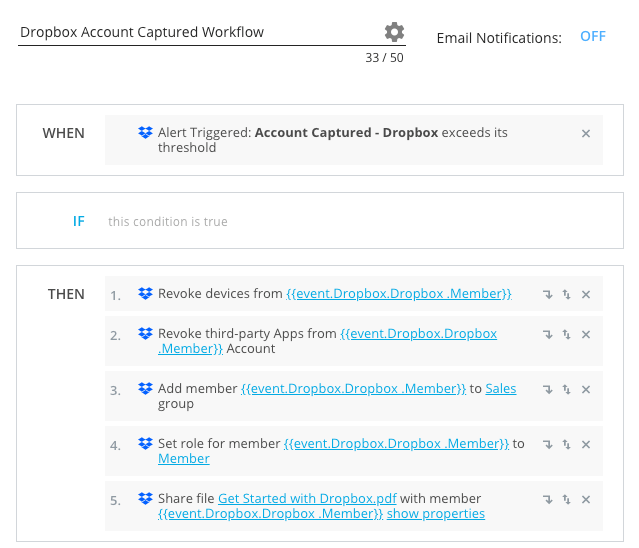Viewport: 639px width, 548px height.
Task: Indent step 5 Share file action
Action: coord(548,500)
